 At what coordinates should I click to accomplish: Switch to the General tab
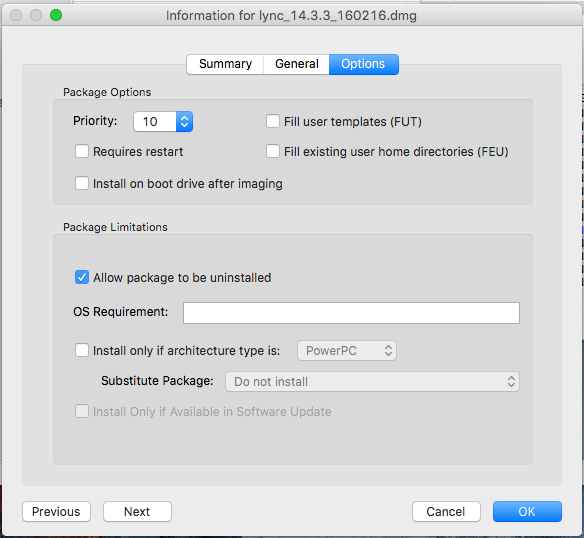(296, 64)
